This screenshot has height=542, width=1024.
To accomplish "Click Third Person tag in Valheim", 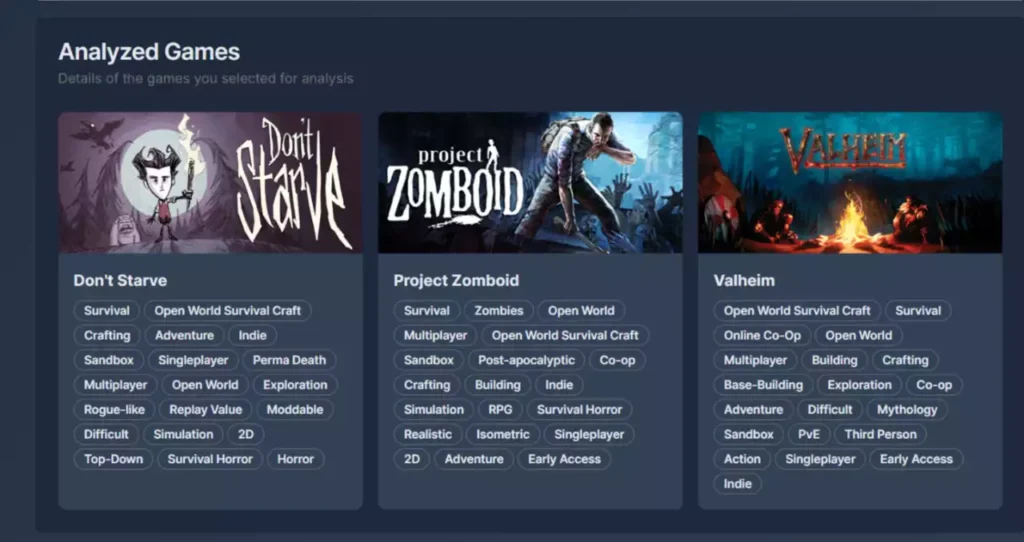I will click(x=880, y=434).
